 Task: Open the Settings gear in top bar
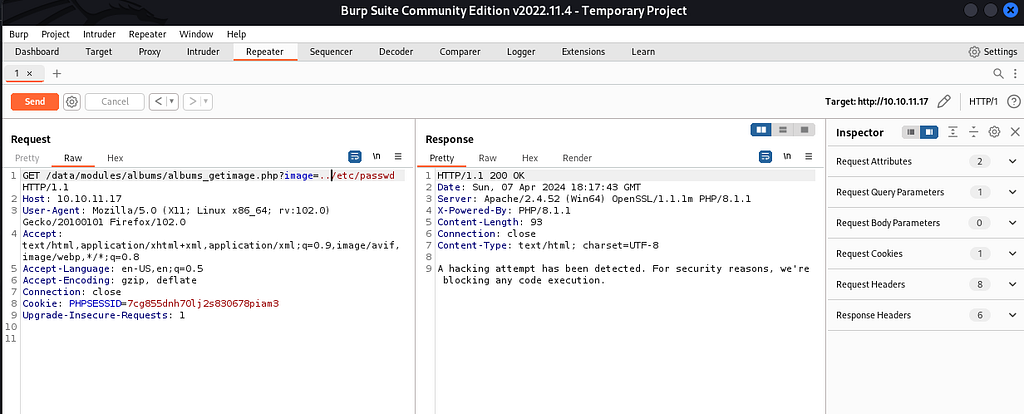pyautogui.click(x=974, y=52)
